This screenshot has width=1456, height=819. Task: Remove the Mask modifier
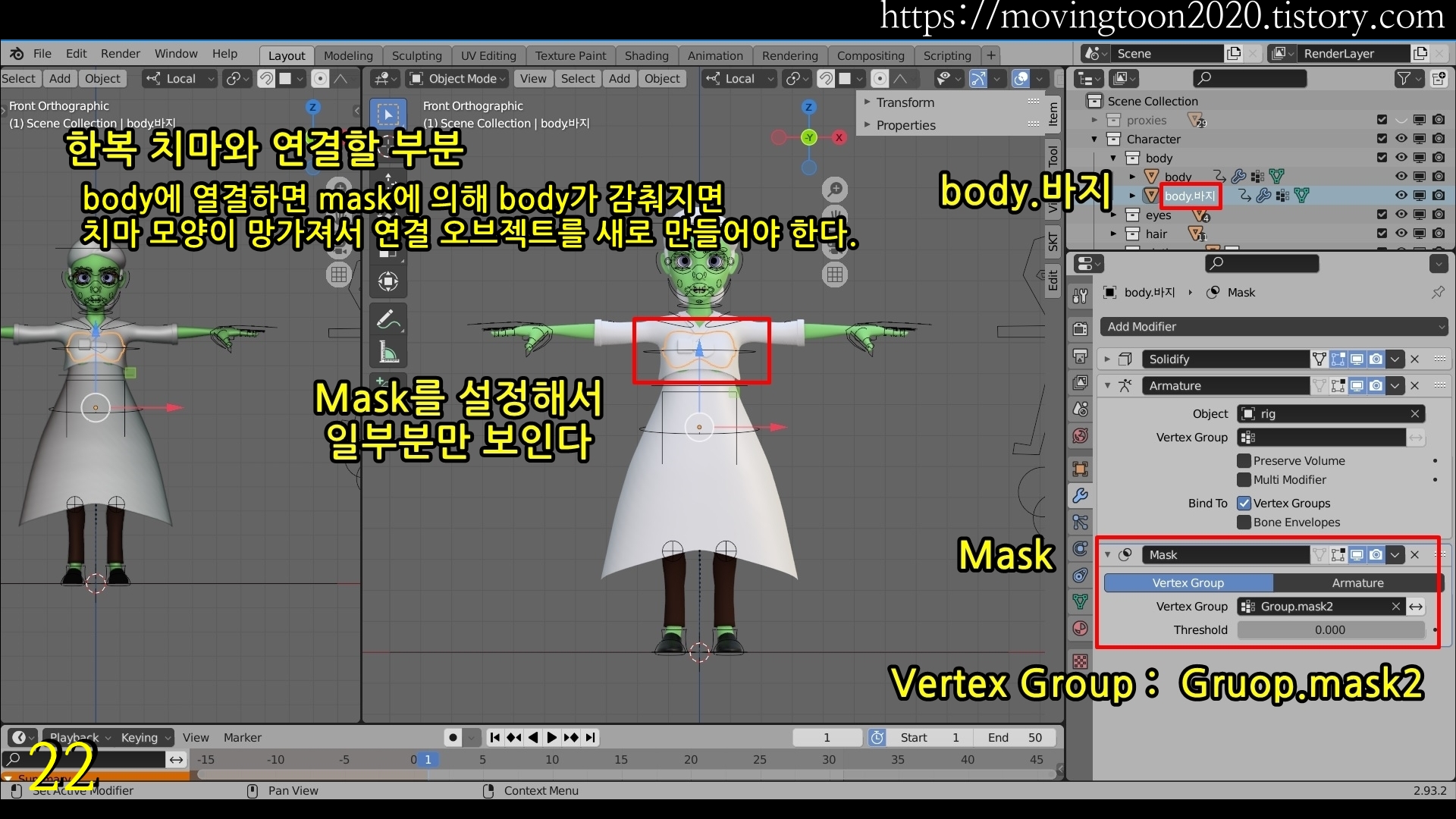pyautogui.click(x=1414, y=554)
